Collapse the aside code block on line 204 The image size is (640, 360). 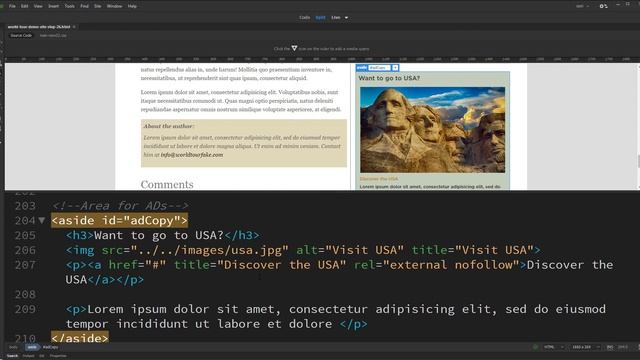(x=42, y=220)
